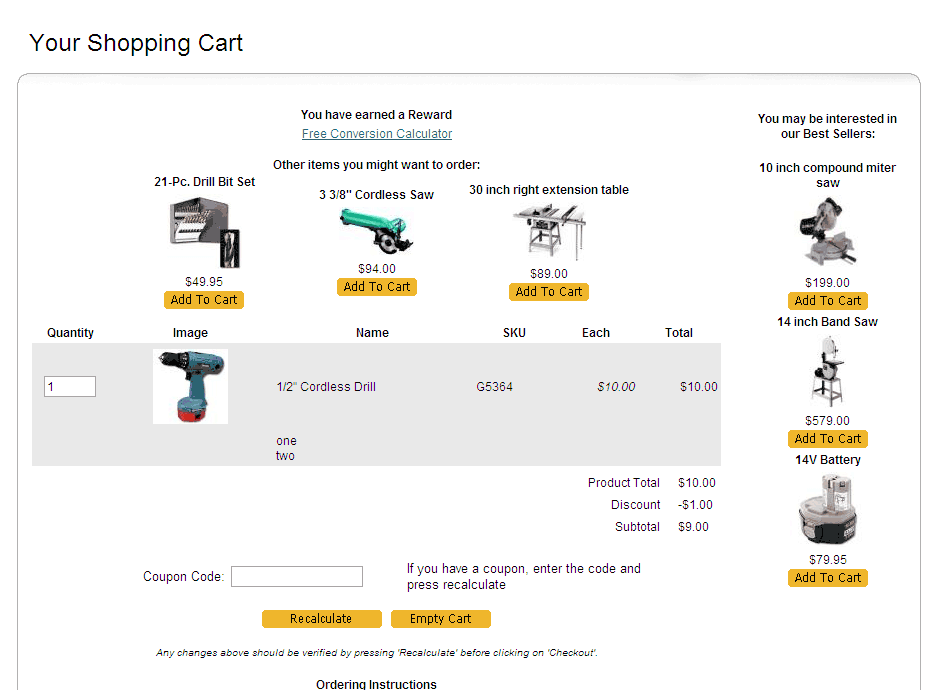
Task: Add the compound miter saw to cart
Action: click(827, 301)
